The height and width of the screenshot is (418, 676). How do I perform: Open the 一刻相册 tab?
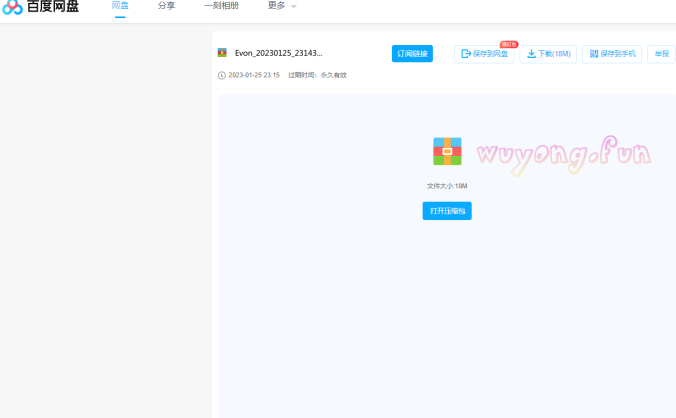pyautogui.click(x=221, y=6)
